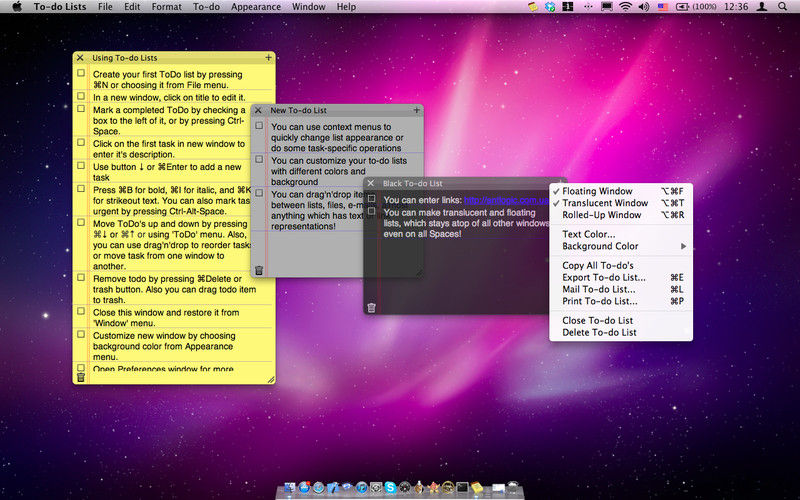800x500 pixels.
Task: Choose Delete To-do List entry
Action: pyautogui.click(x=621, y=332)
